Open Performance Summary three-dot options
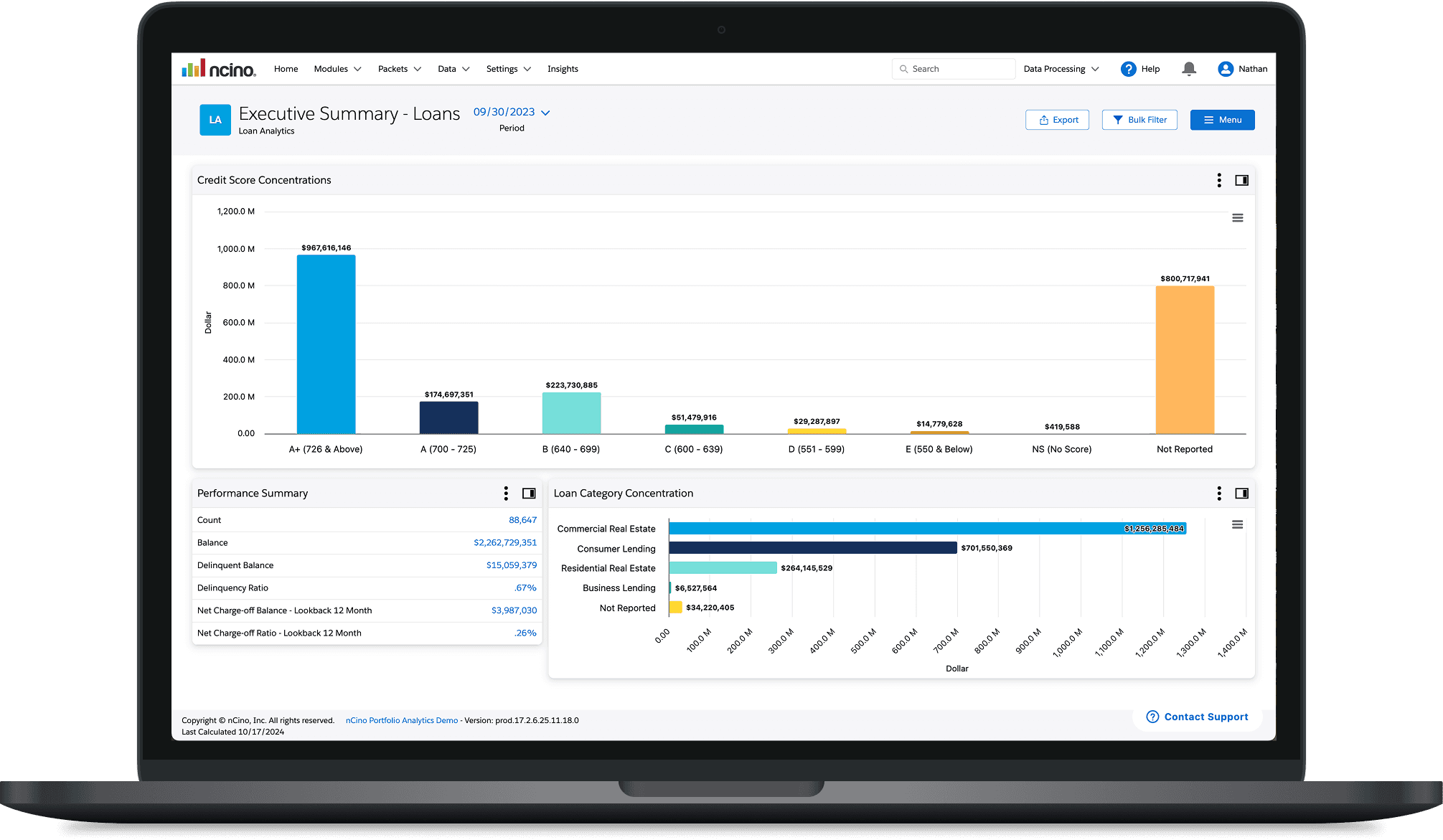 tap(506, 494)
